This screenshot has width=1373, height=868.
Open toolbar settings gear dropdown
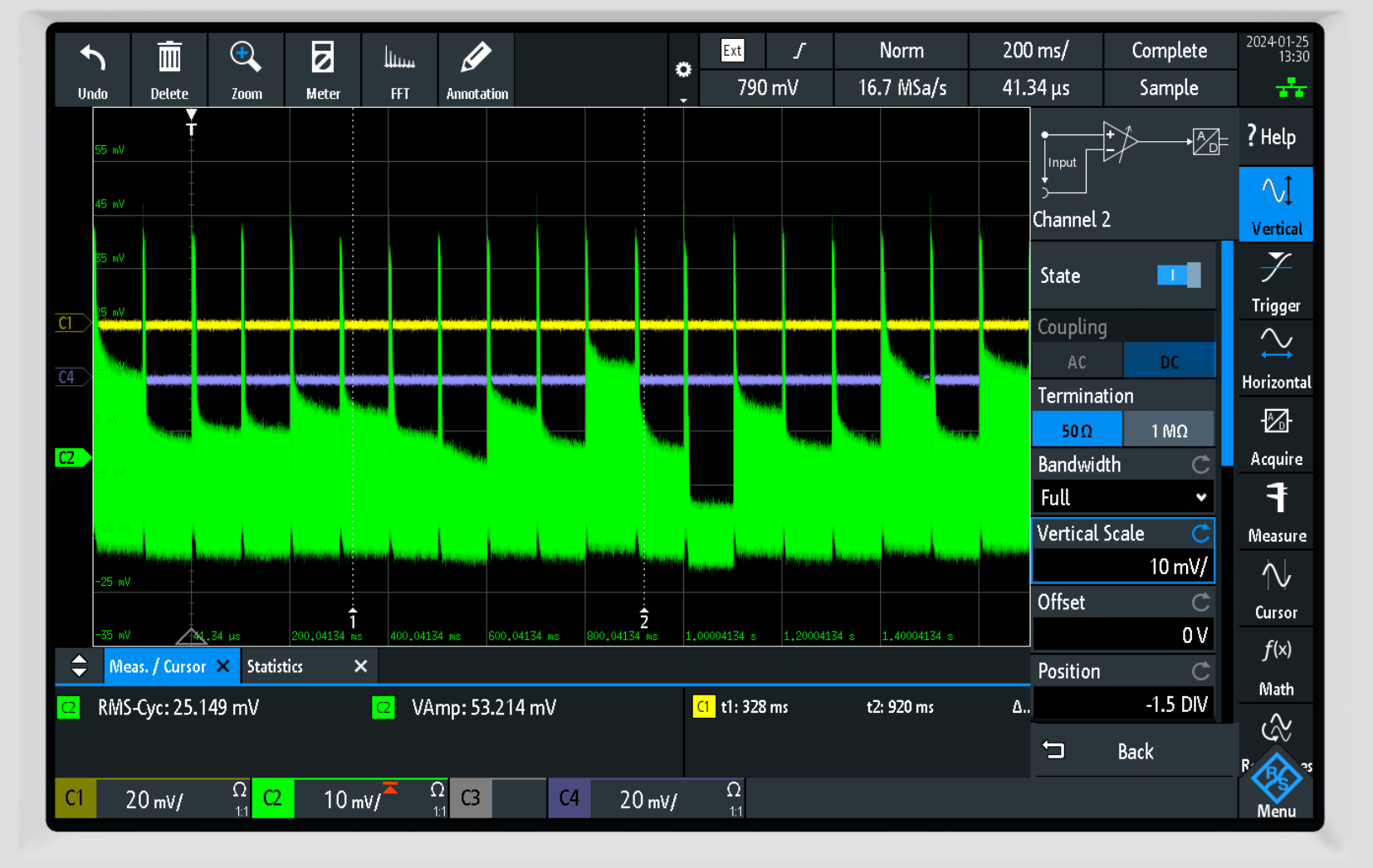[x=683, y=71]
